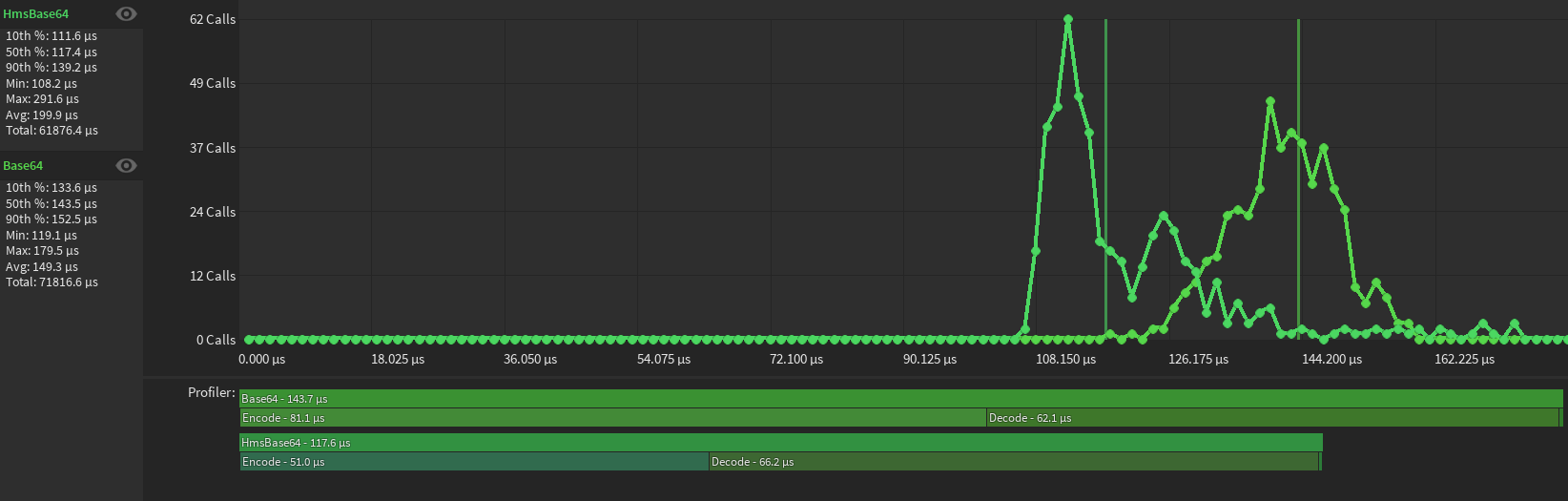Click the Decode - 62.1 µs profiler segment
The height and width of the screenshot is (501, 1568).
click(x=1272, y=418)
